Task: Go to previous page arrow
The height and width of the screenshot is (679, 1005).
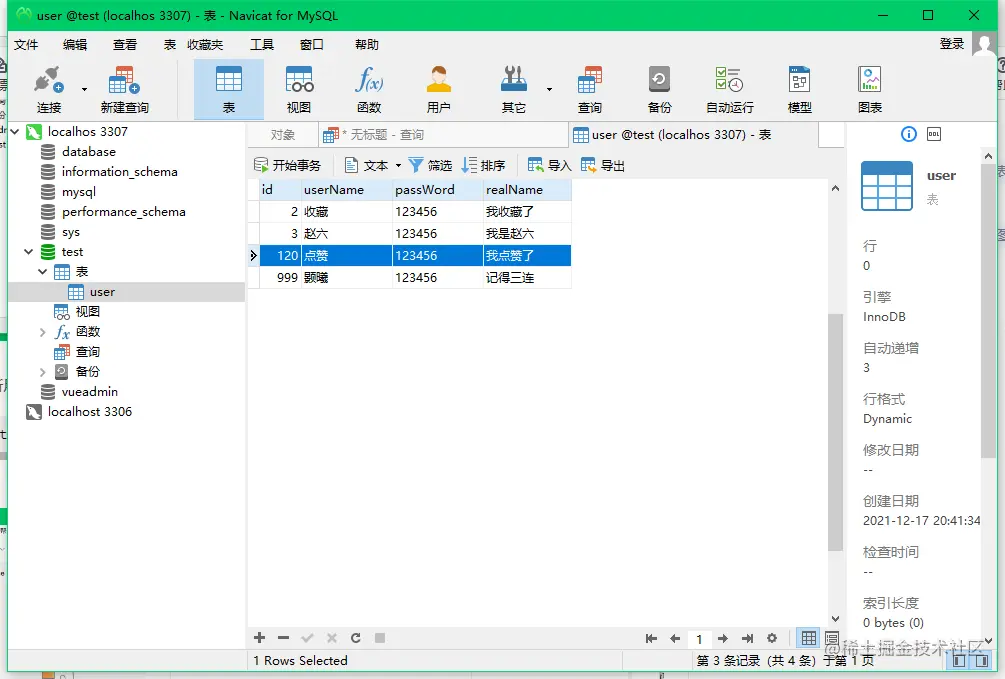Action: (x=675, y=639)
